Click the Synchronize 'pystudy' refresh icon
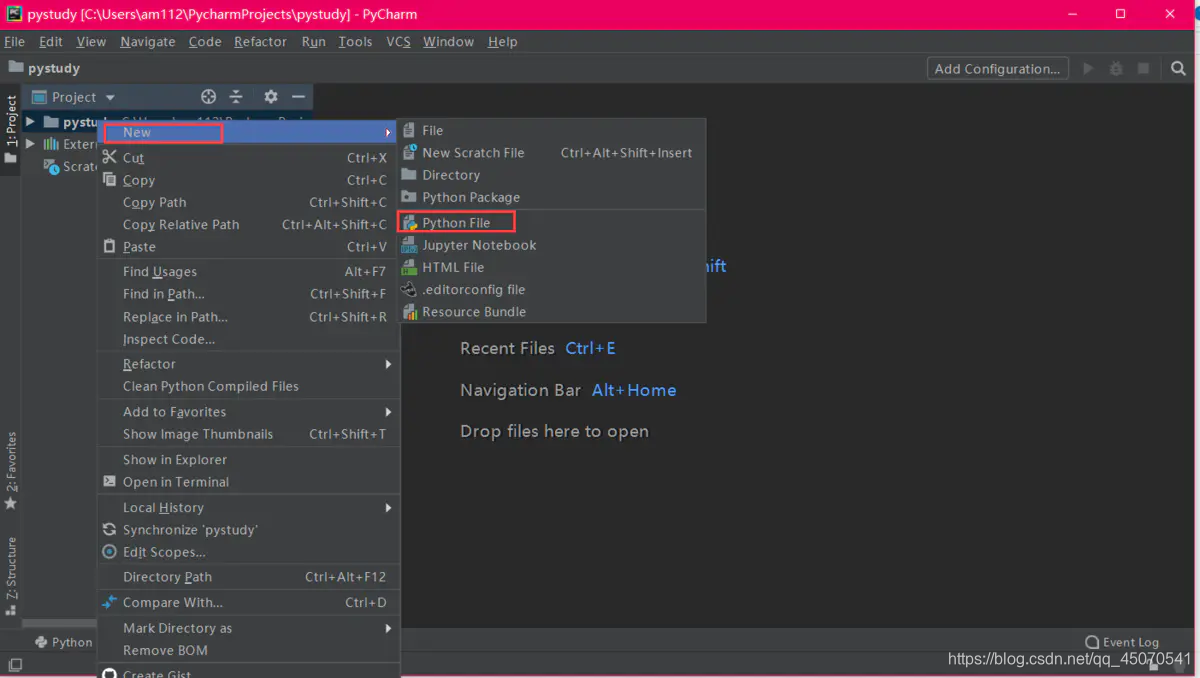 (x=110, y=529)
